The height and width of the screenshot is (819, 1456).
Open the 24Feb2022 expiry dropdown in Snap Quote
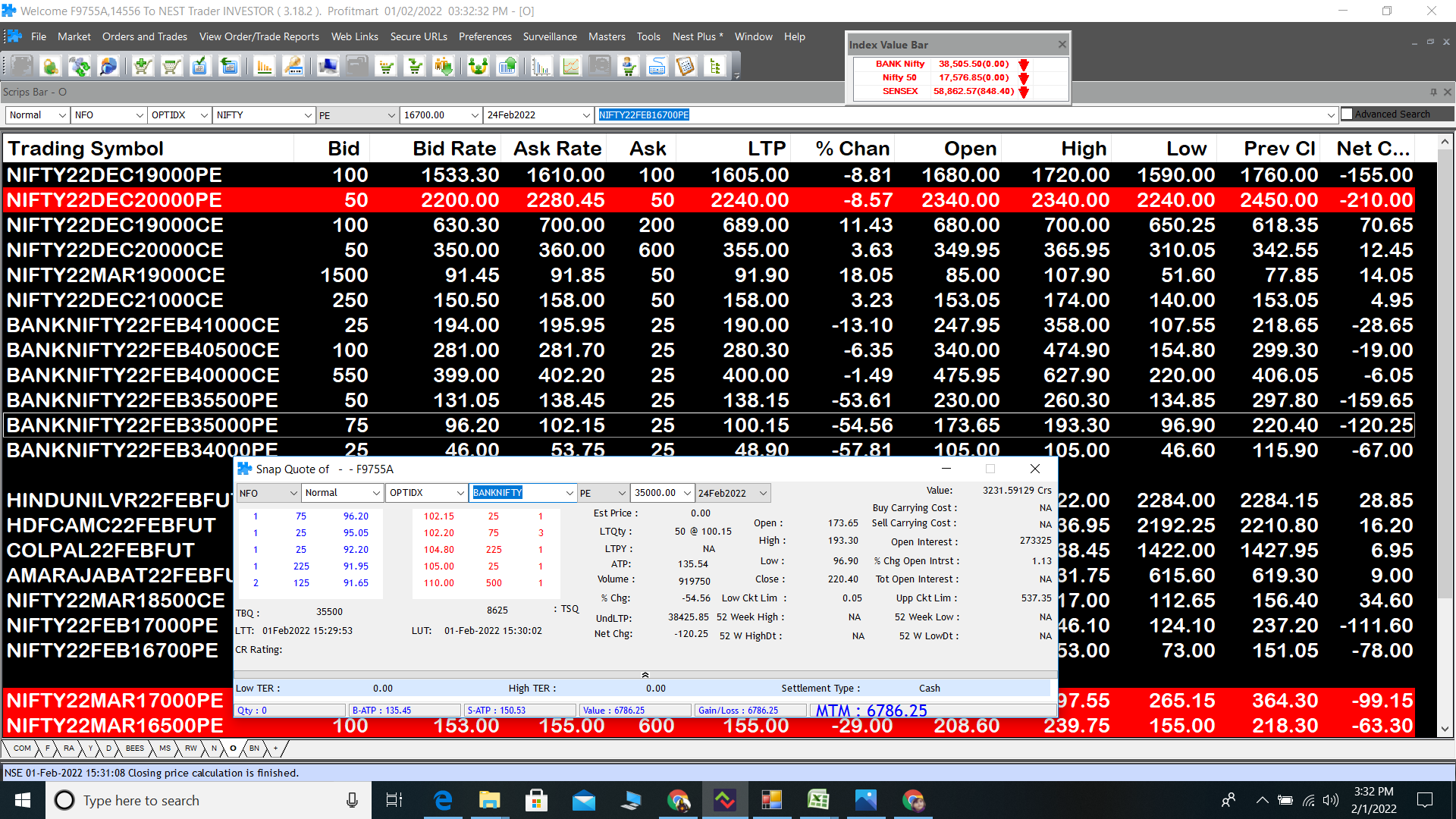point(764,493)
